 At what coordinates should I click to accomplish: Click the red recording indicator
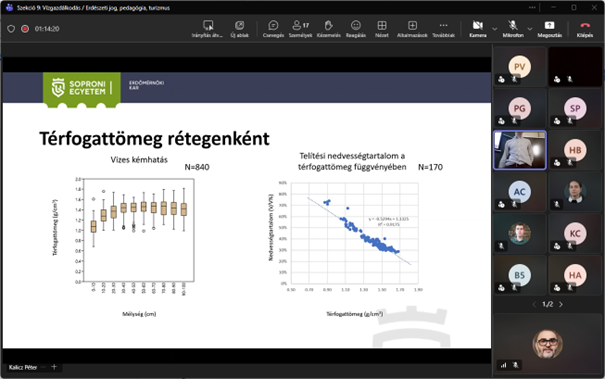click(x=25, y=29)
